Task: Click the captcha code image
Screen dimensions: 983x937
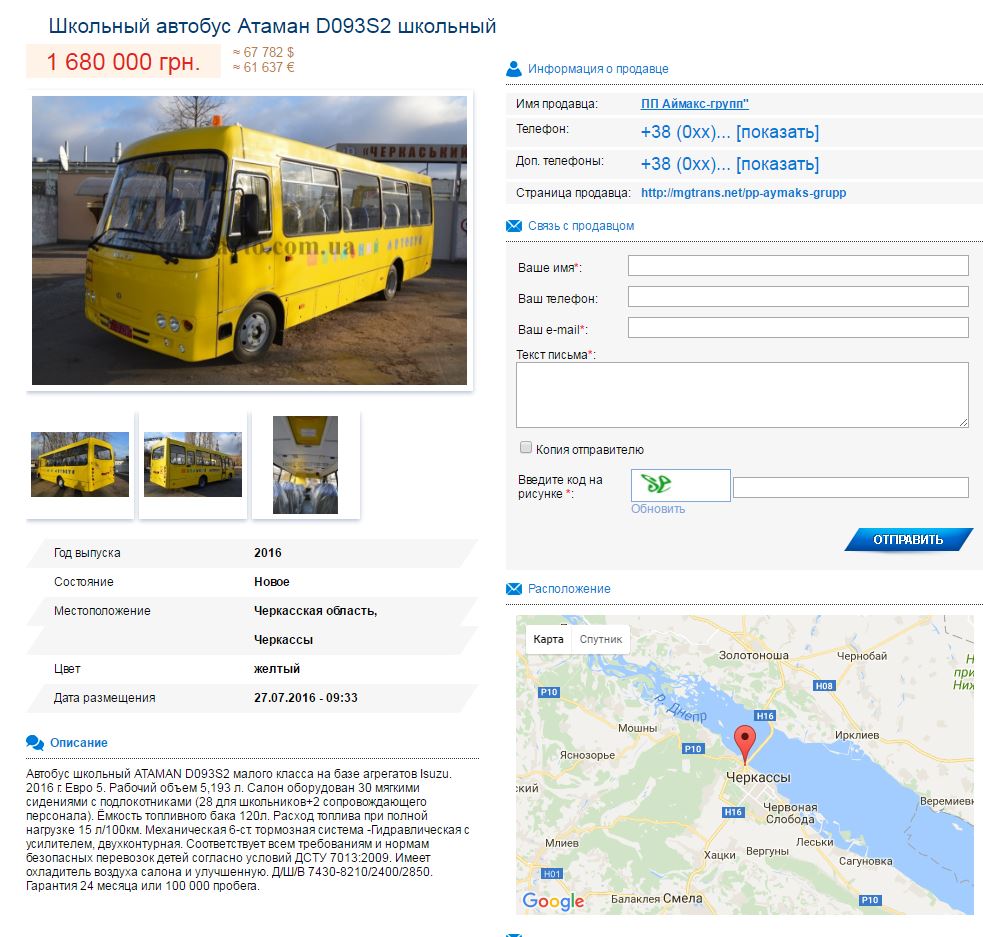Action: (x=680, y=485)
